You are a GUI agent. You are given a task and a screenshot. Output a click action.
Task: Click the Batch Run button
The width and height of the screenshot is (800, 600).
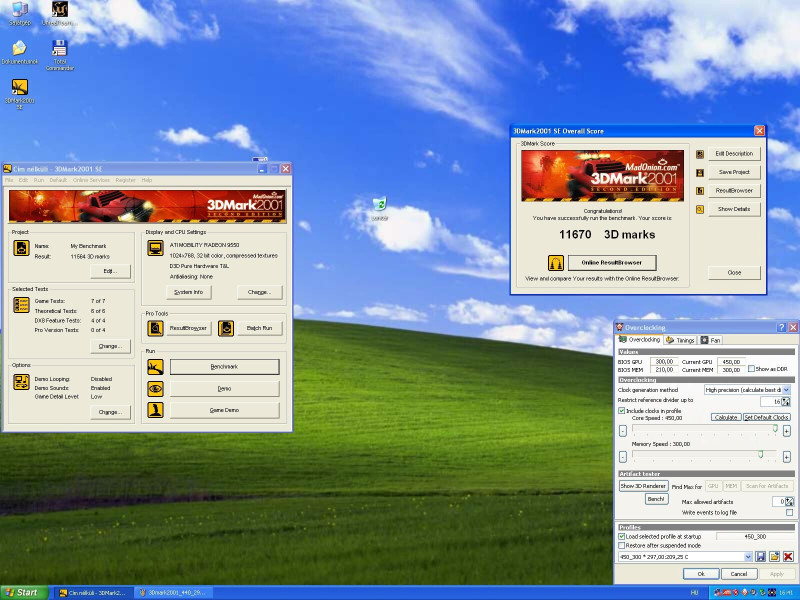pos(259,328)
